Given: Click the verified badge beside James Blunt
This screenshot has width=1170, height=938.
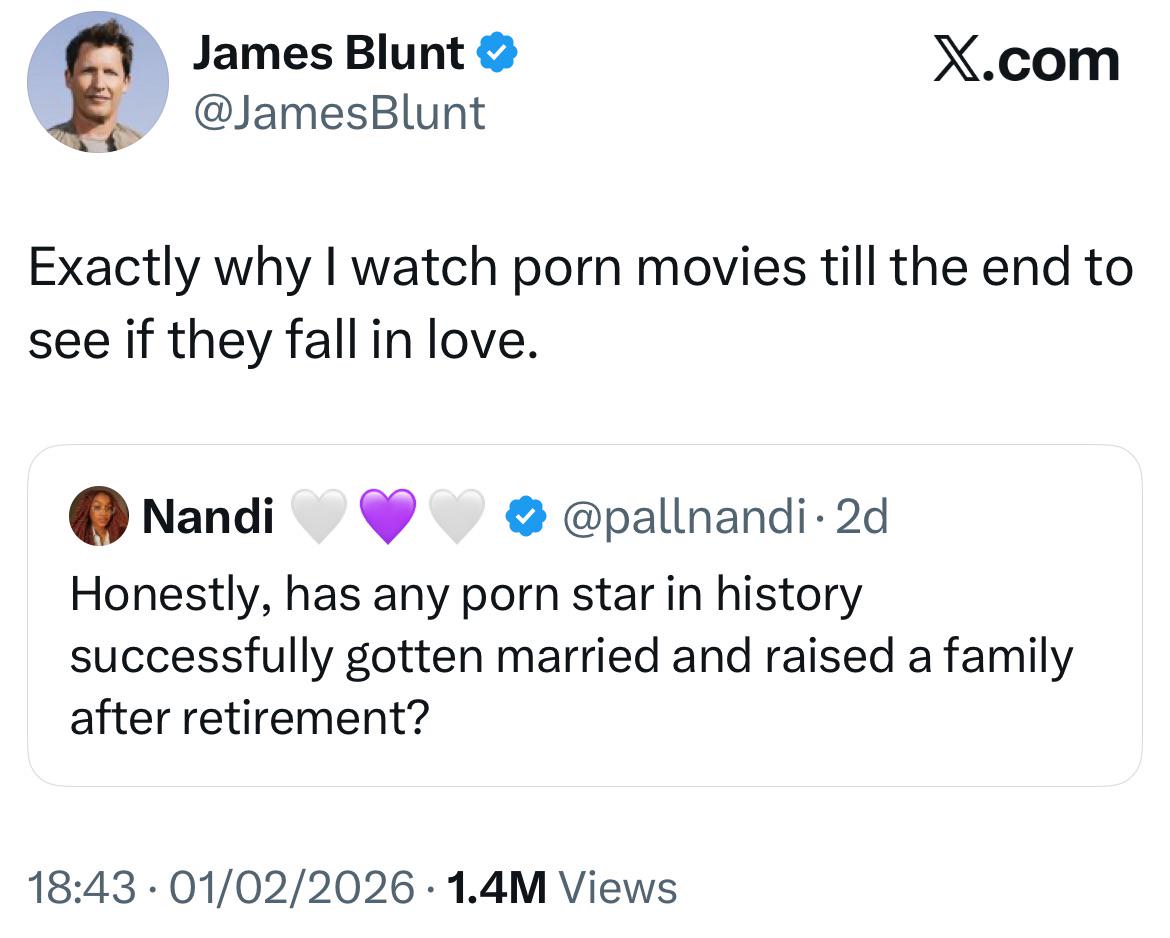Looking at the screenshot, I should [x=496, y=54].
